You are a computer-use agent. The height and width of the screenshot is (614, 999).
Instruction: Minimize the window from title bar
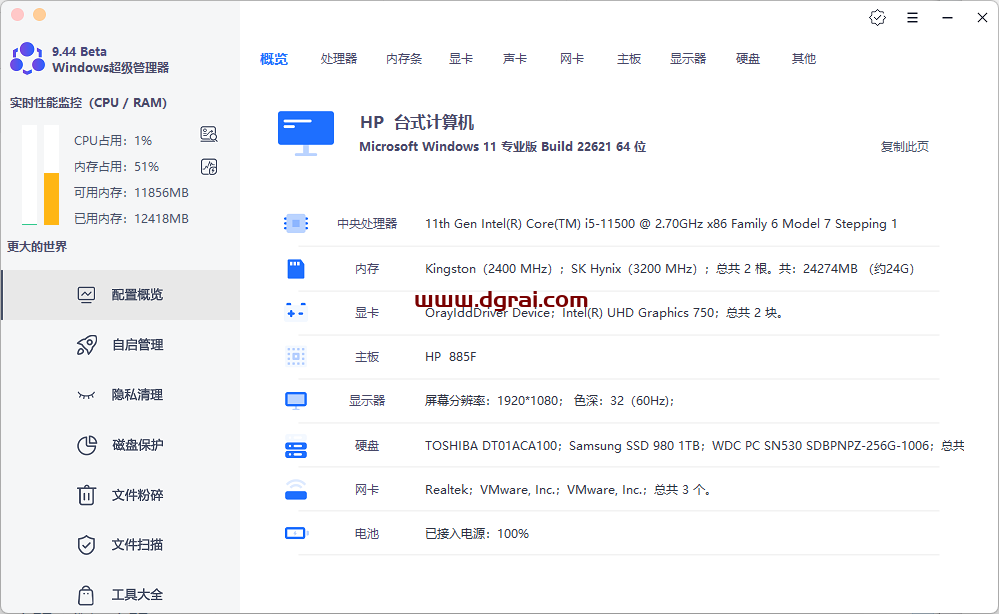(947, 18)
